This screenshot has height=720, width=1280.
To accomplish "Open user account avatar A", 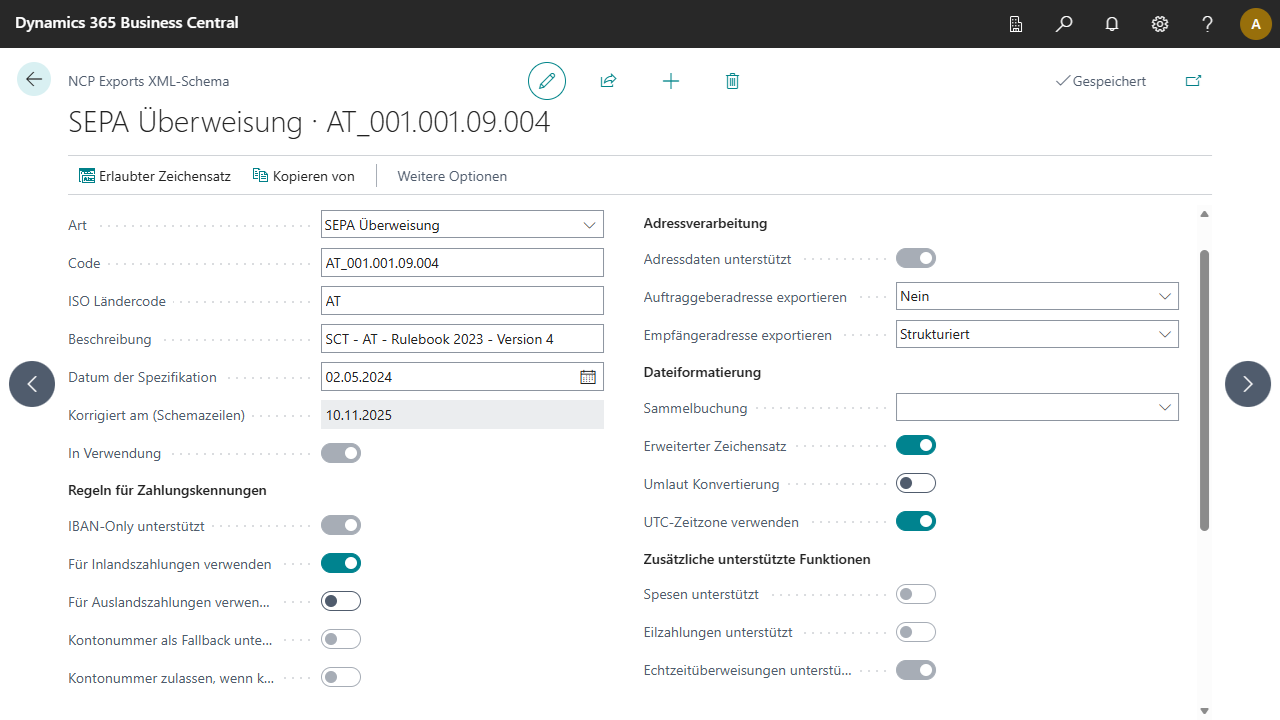I will (x=1256, y=24).
